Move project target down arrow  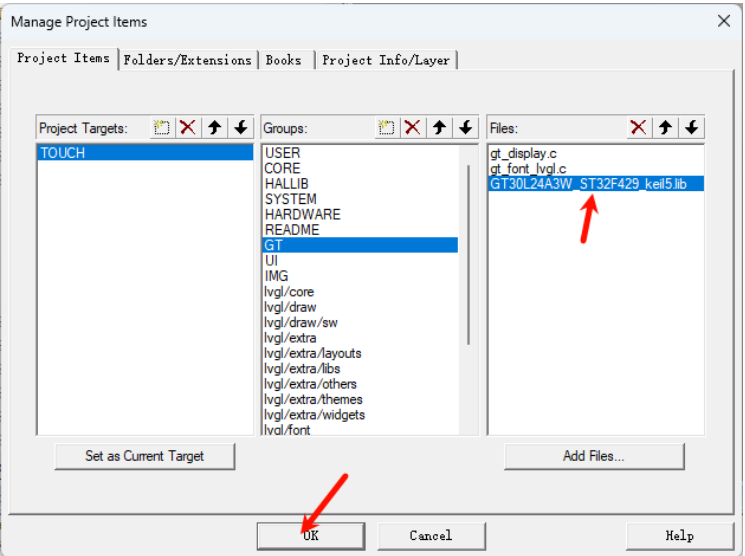pos(241,127)
